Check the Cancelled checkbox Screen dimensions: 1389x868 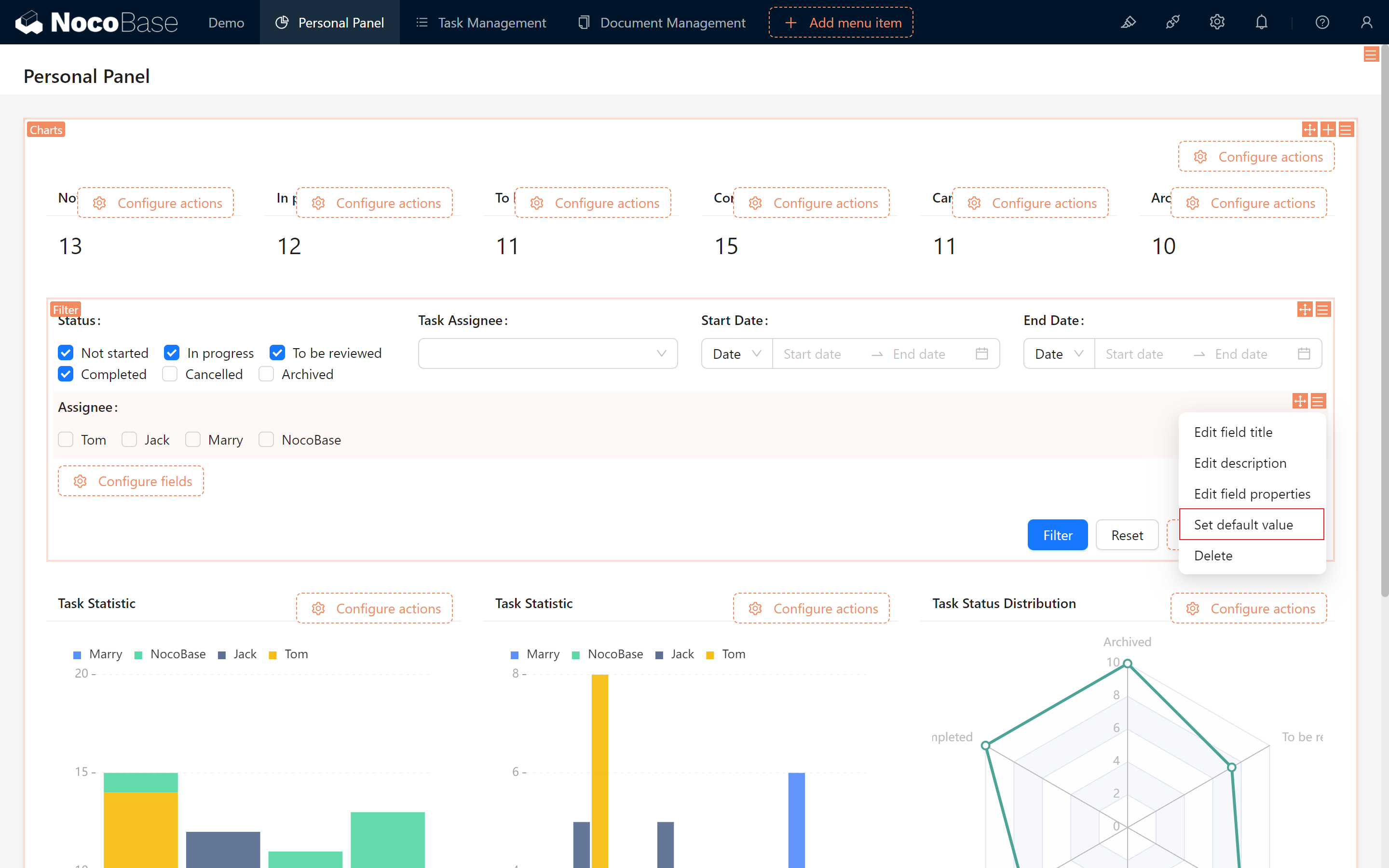tap(170, 374)
